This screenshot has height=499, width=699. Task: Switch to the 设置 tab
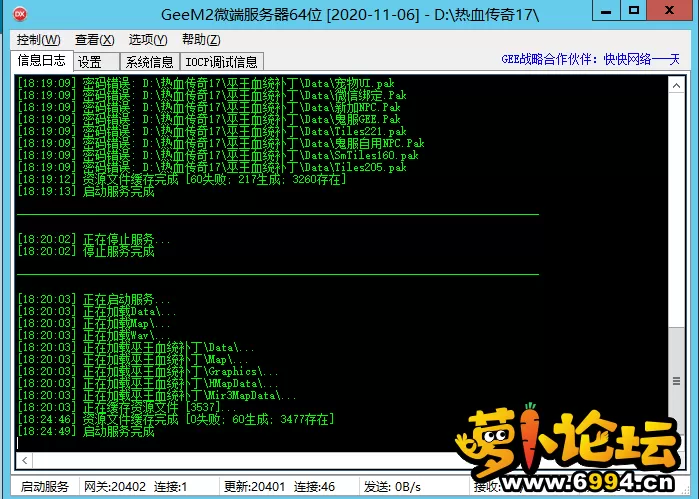tap(96, 62)
